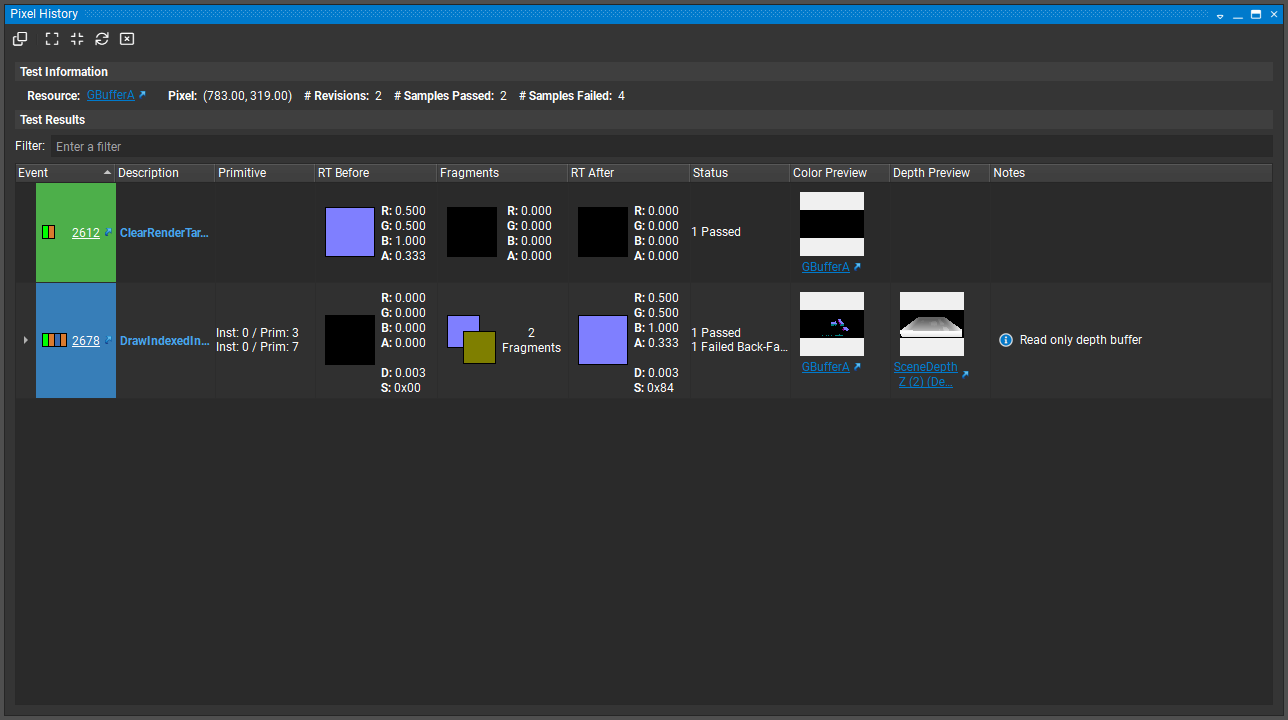Click the info icon beside depth buffer note
The image size is (1288, 720).
[1006, 340]
